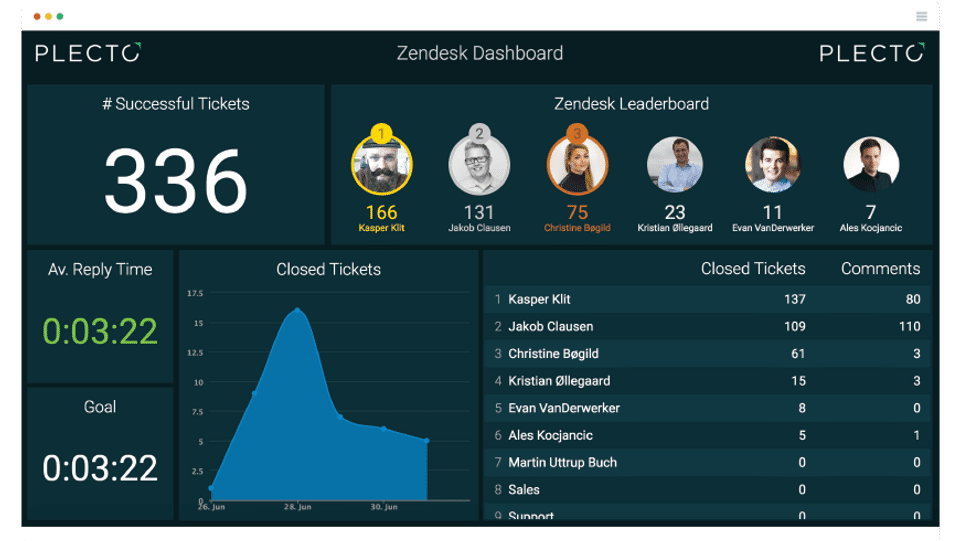Click the yellow window minimize dot
The height and width of the screenshot is (541, 960).
[48, 17]
